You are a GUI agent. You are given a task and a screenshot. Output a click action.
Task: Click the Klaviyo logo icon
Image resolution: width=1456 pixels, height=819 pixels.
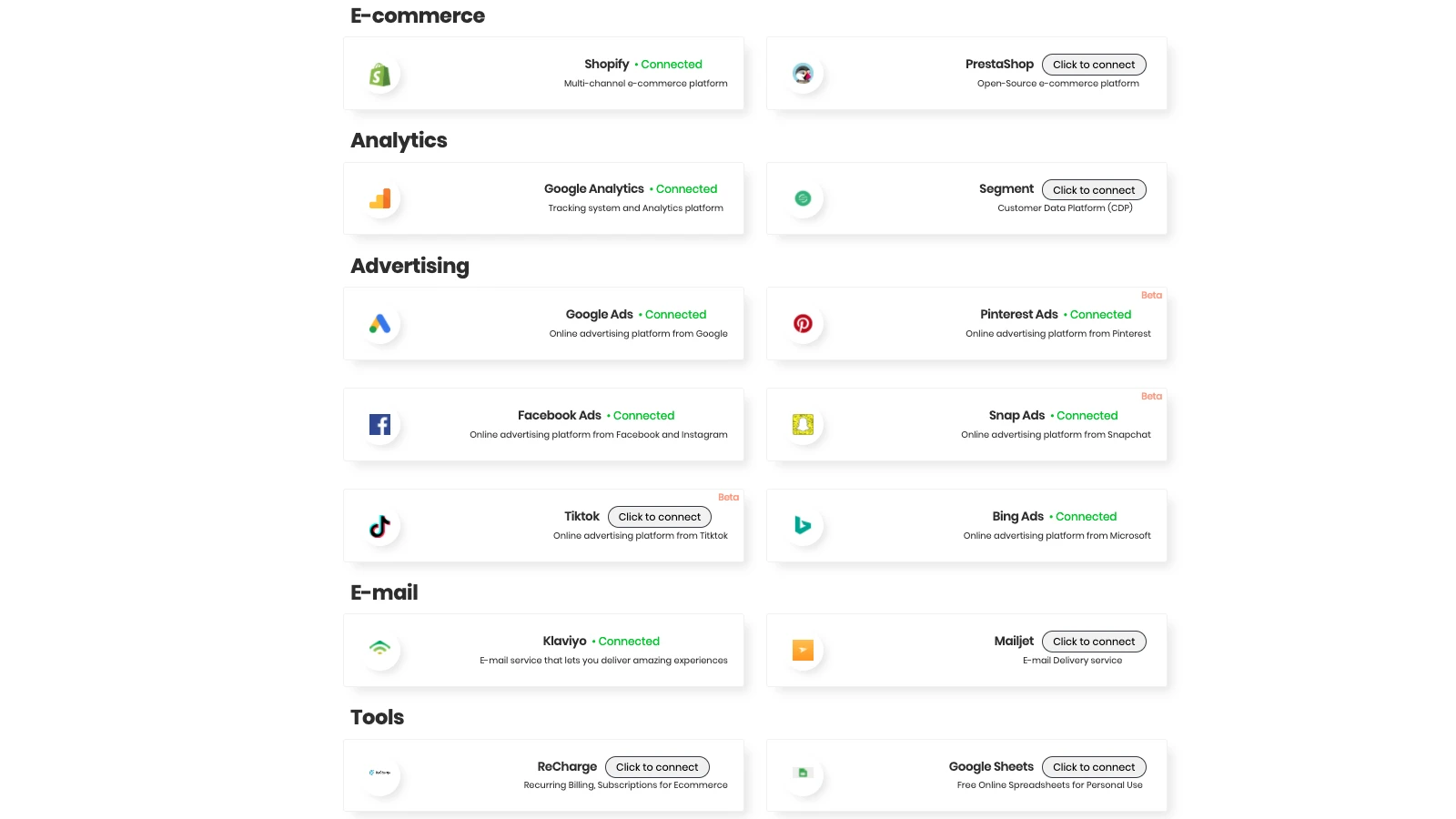379,649
